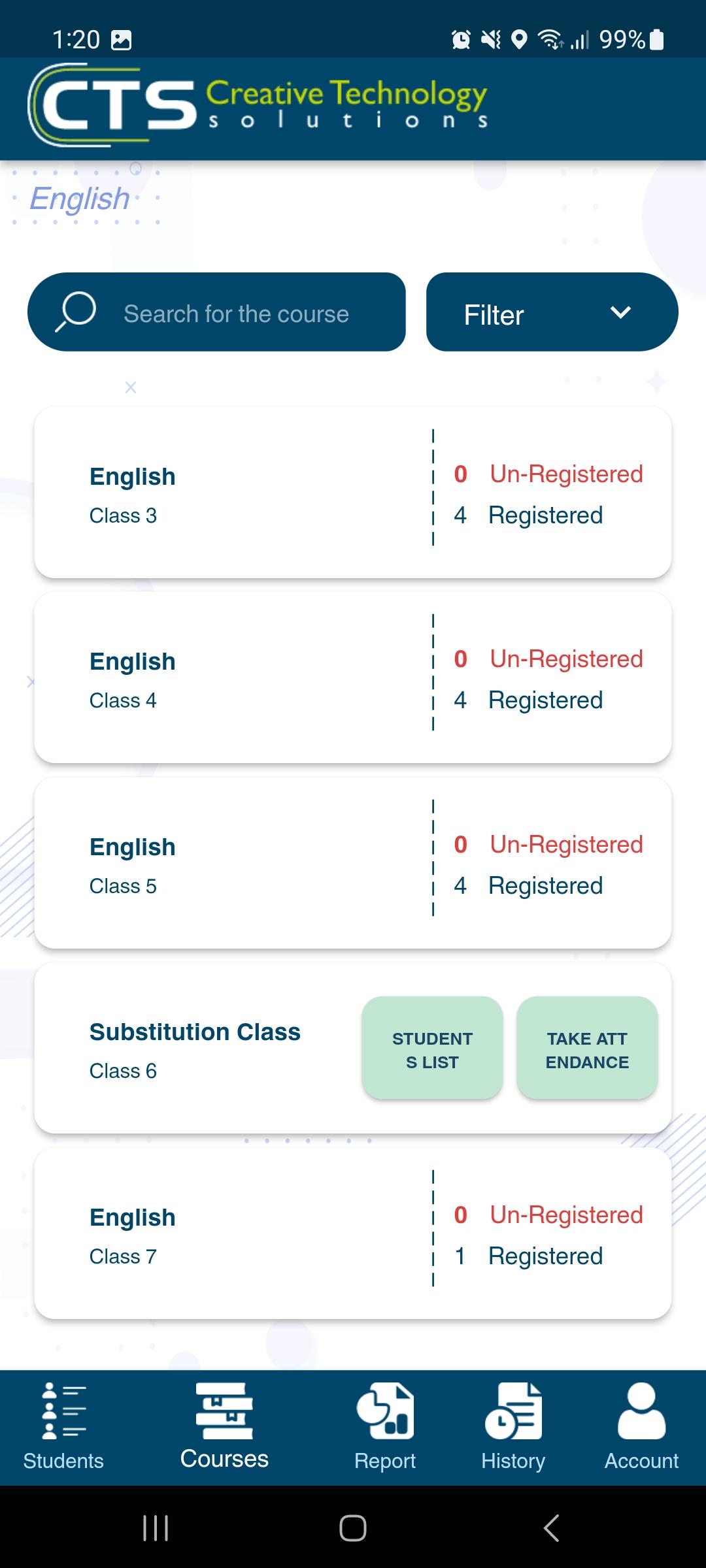Click Take Attendance for Substitution Class

tap(587, 1048)
